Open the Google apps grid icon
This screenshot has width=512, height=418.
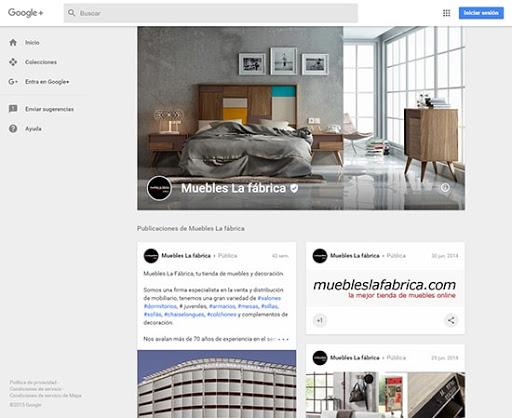pyautogui.click(x=446, y=13)
